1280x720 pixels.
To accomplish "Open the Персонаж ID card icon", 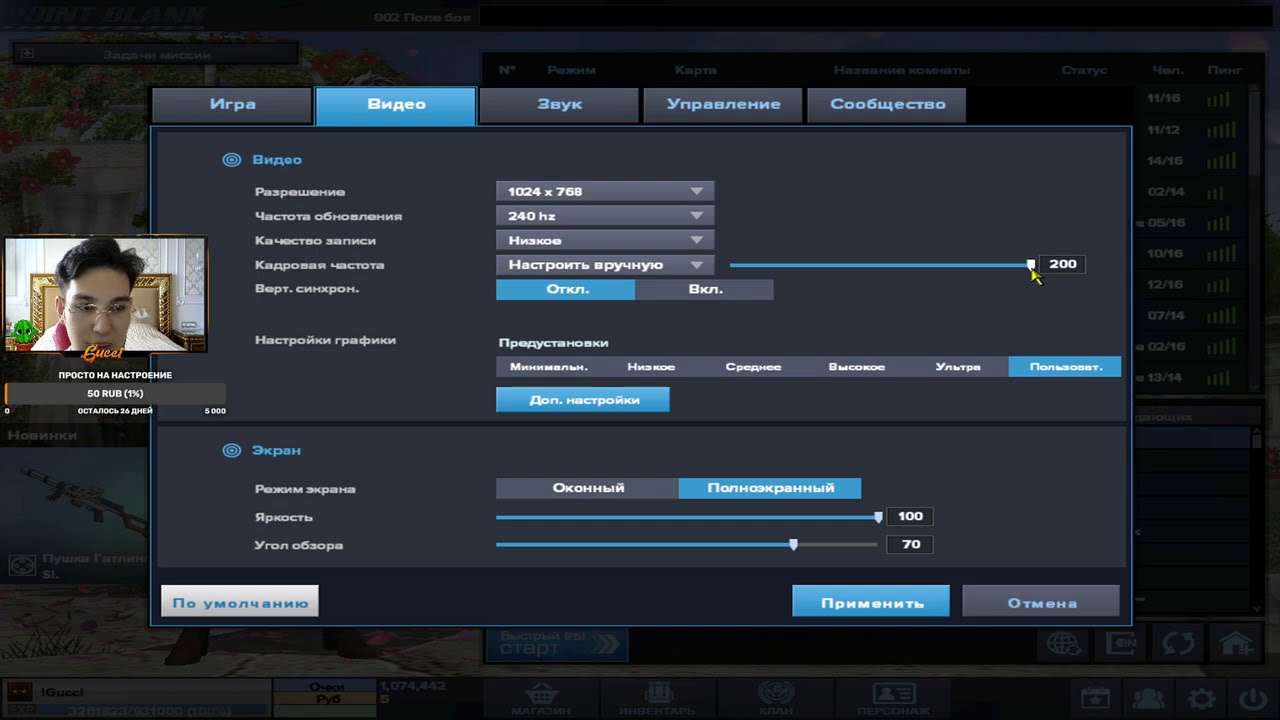I will [x=893, y=694].
